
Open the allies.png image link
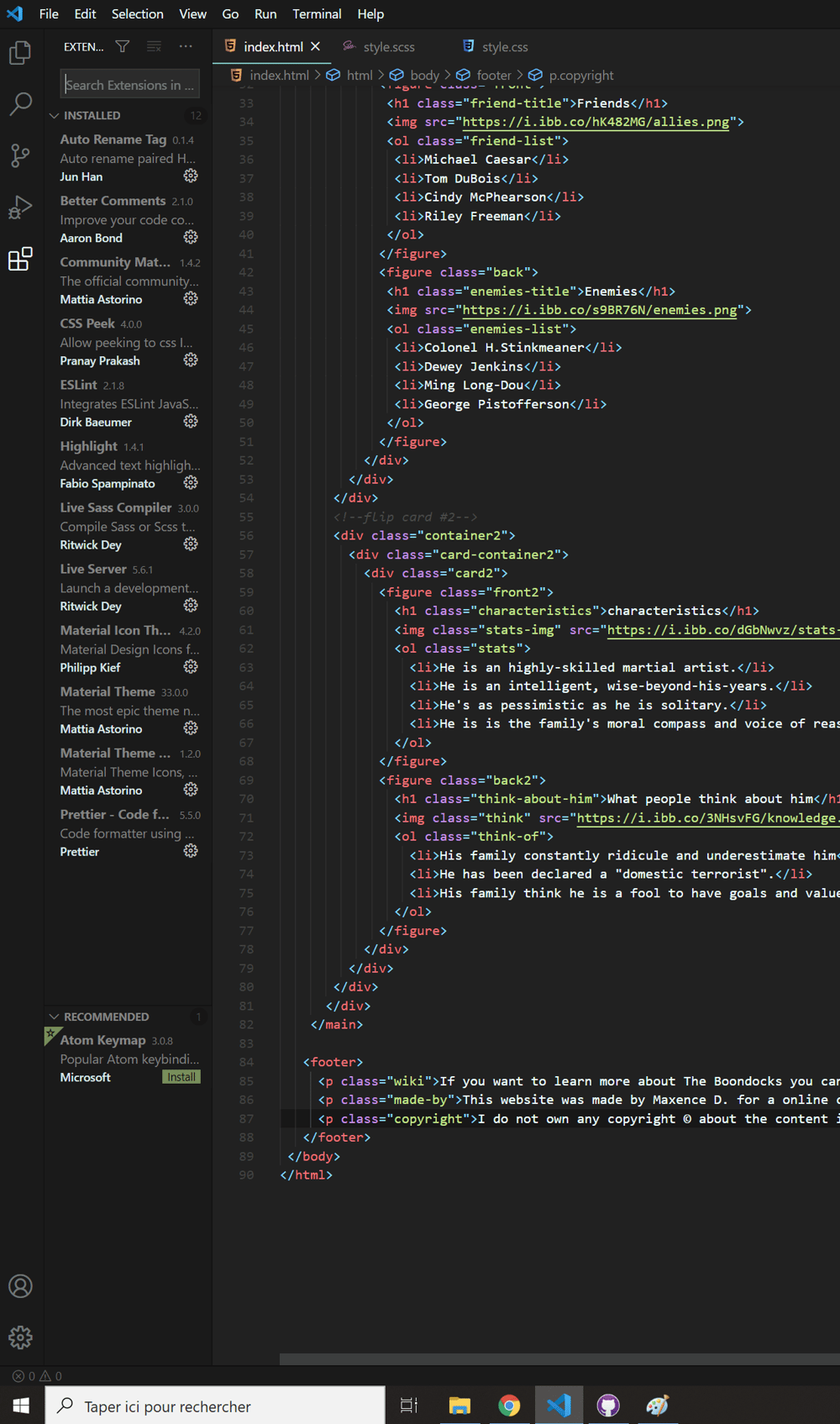click(596, 122)
